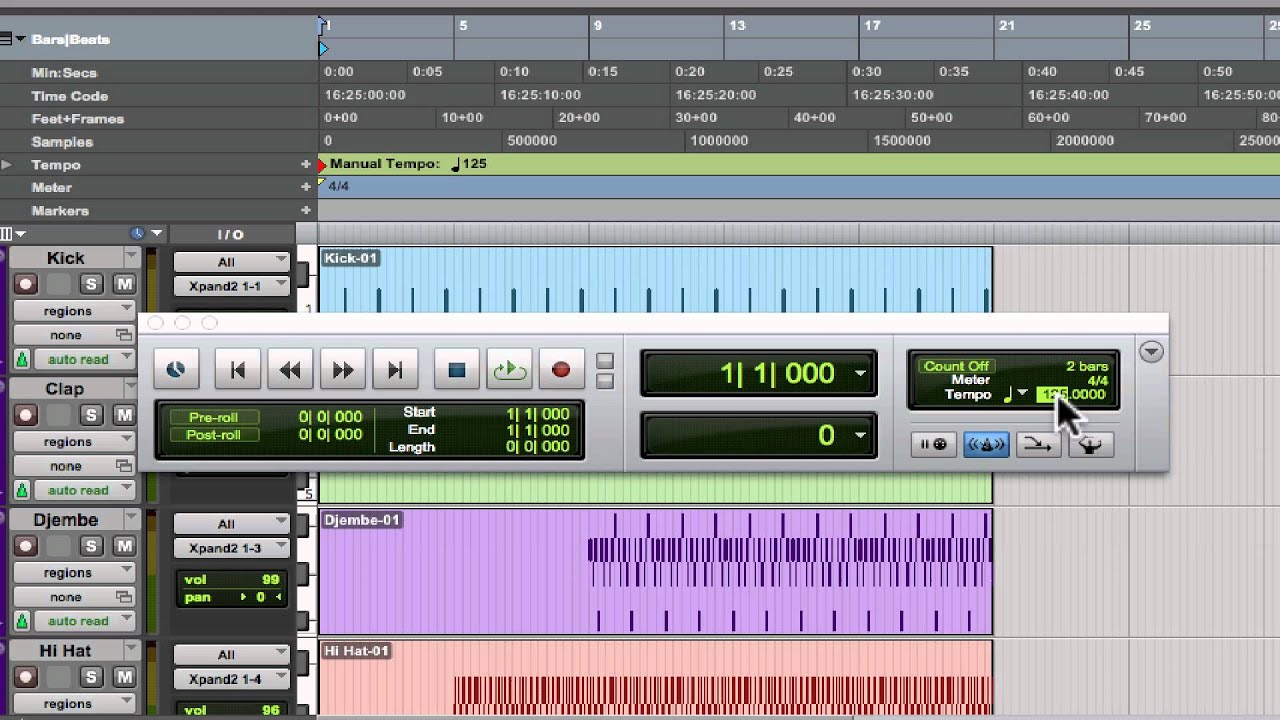1280x720 pixels.
Task: Go to end with the transport button
Action: pyautogui.click(x=394, y=370)
